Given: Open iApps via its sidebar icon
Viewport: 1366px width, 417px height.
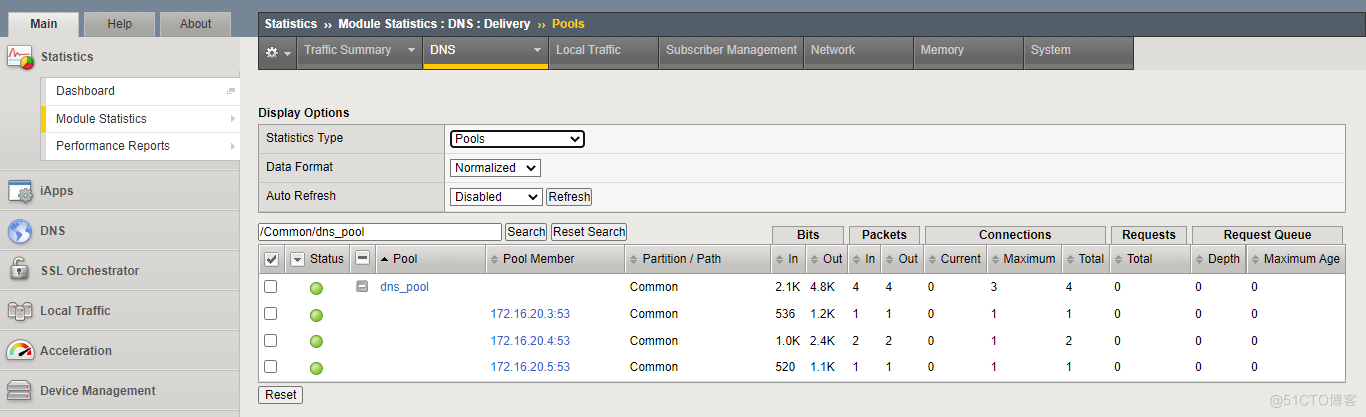Looking at the screenshot, I should [20, 191].
